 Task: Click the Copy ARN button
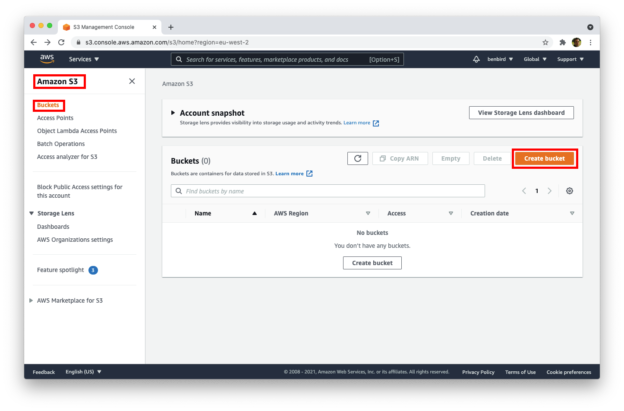[400, 158]
